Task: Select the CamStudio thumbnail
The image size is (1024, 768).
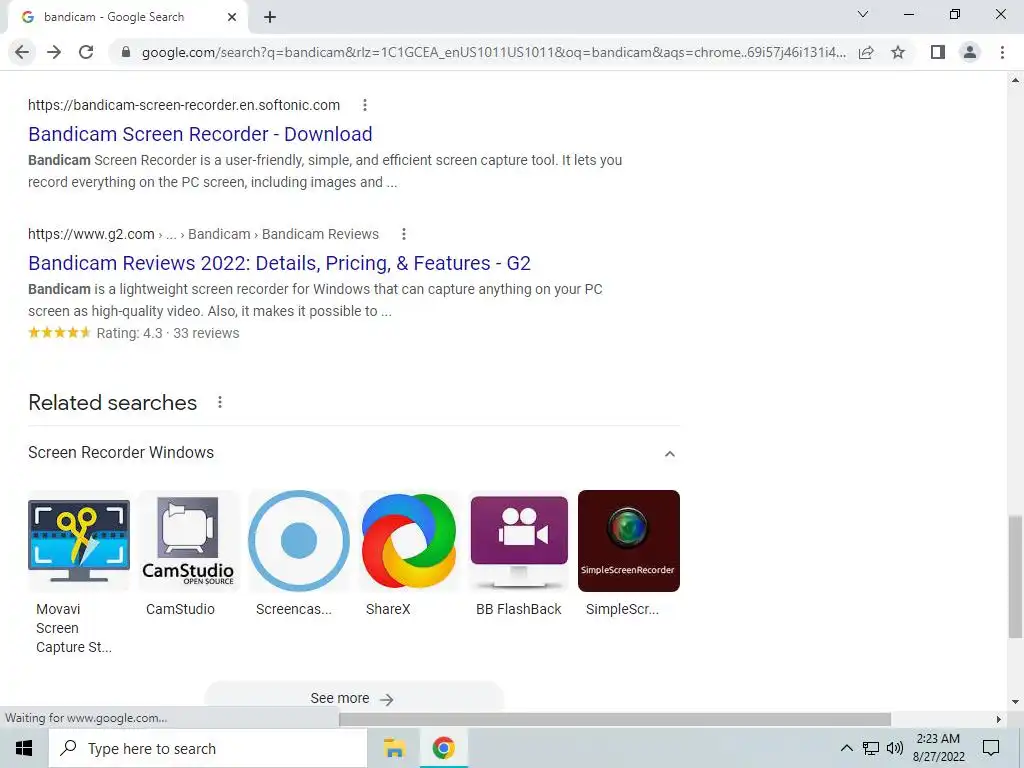Action: tap(188, 541)
